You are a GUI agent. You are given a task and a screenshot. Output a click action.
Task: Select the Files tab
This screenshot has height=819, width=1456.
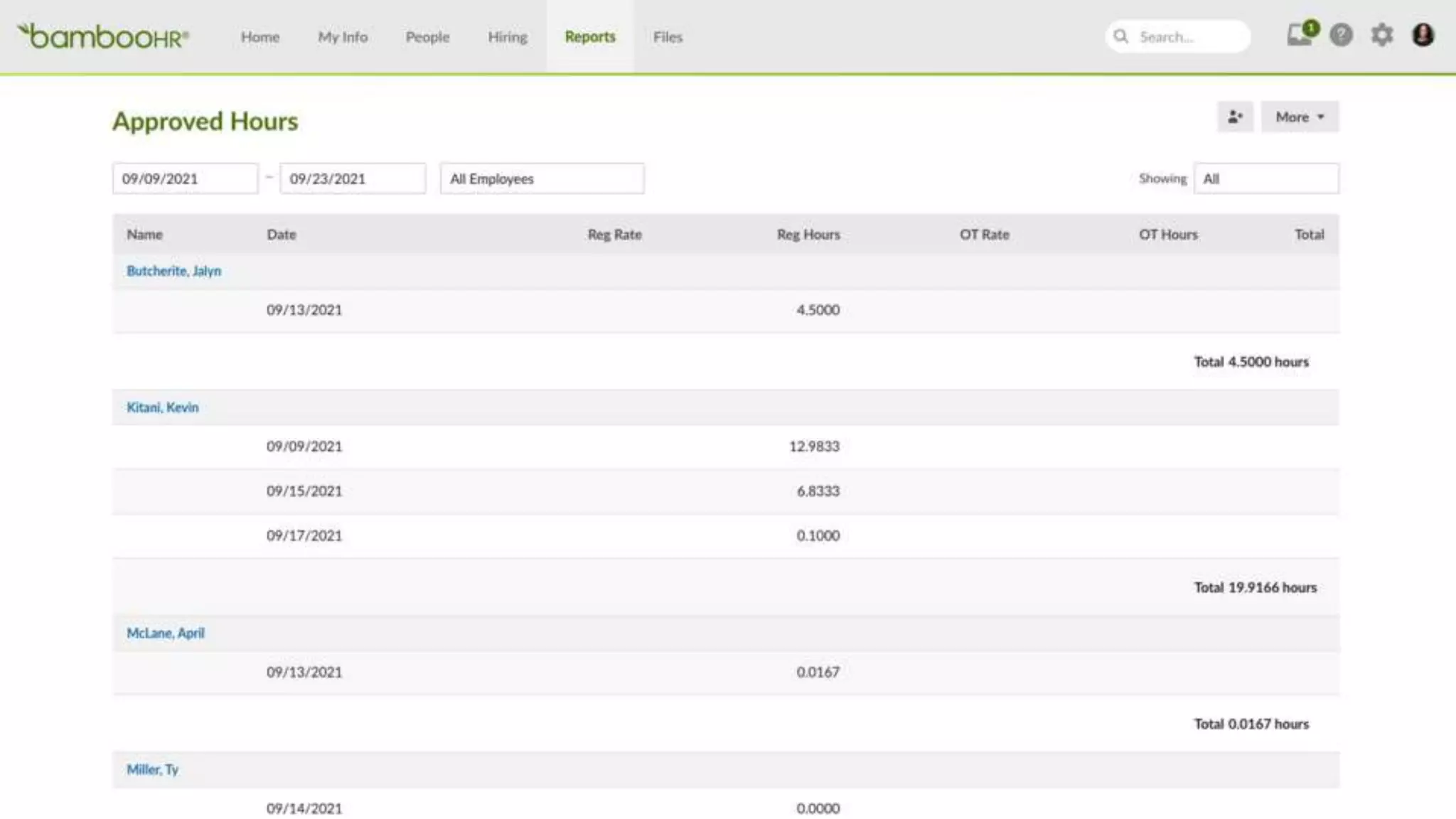point(668,37)
